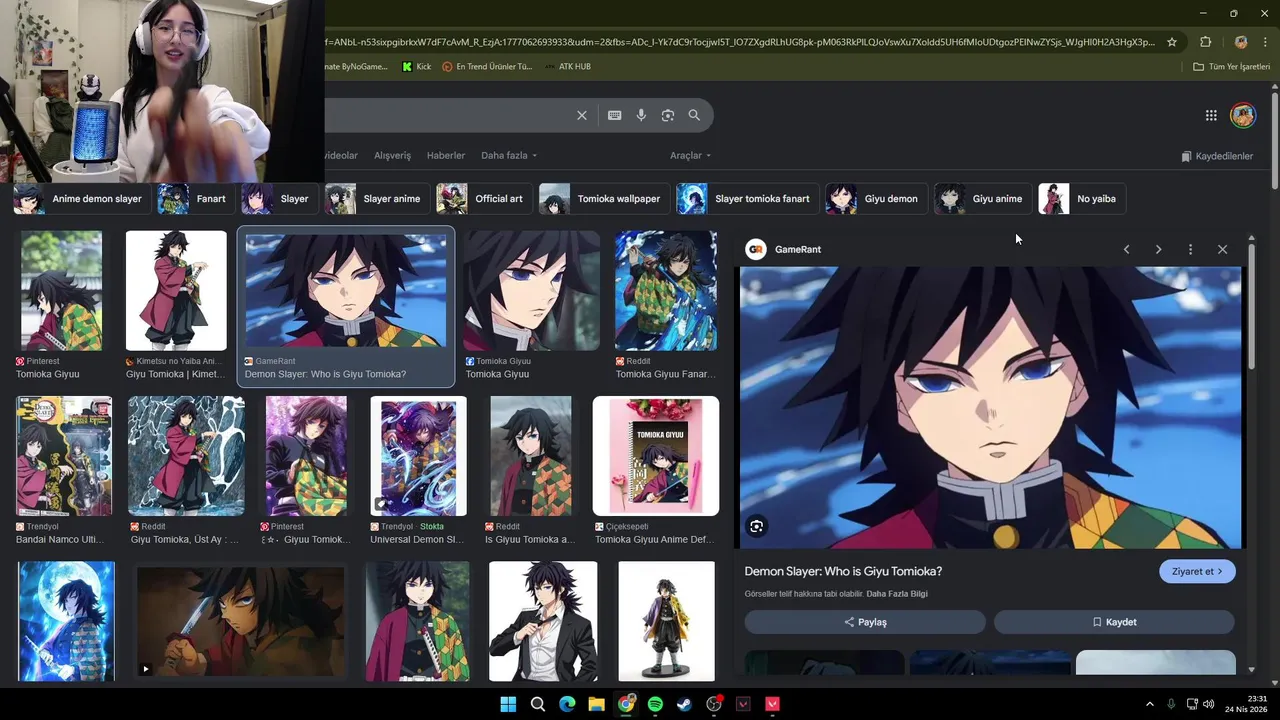Open File Explorer from taskbar

(x=596, y=704)
